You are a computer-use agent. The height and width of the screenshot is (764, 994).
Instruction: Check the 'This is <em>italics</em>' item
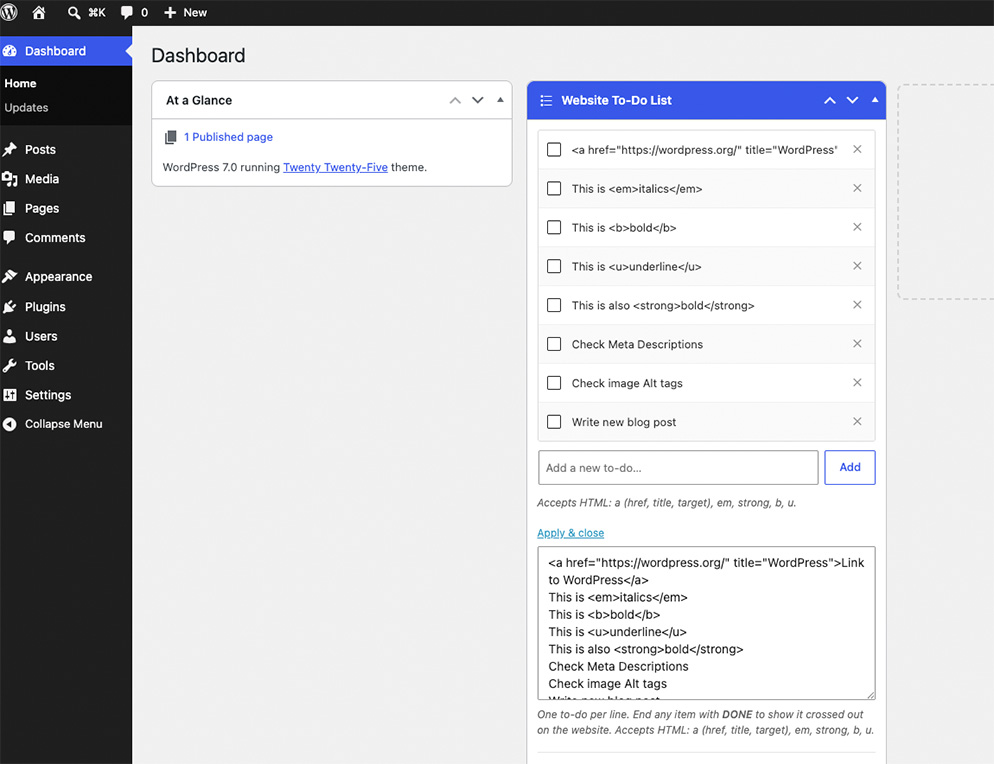554,188
